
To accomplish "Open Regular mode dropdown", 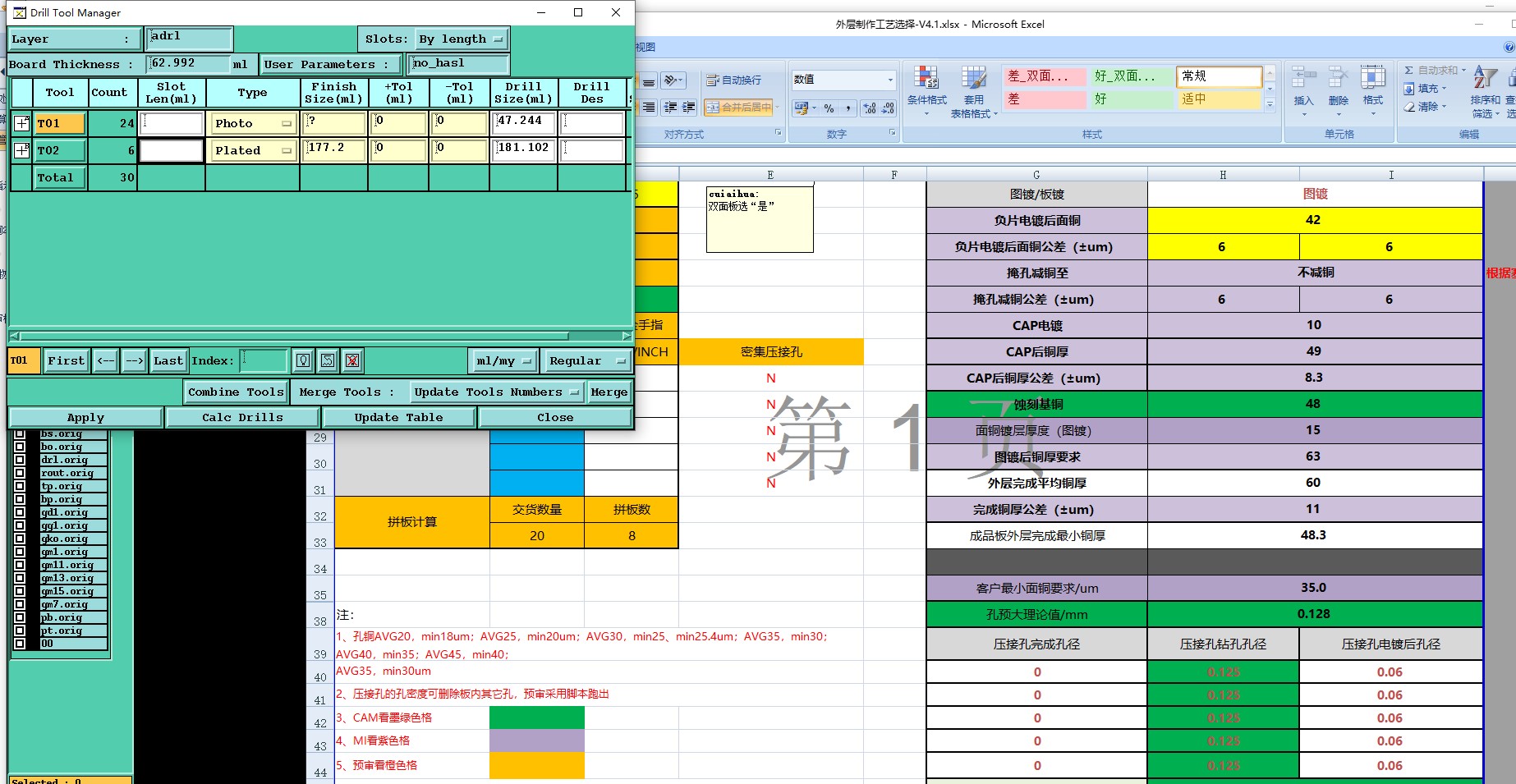I will point(588,360).
